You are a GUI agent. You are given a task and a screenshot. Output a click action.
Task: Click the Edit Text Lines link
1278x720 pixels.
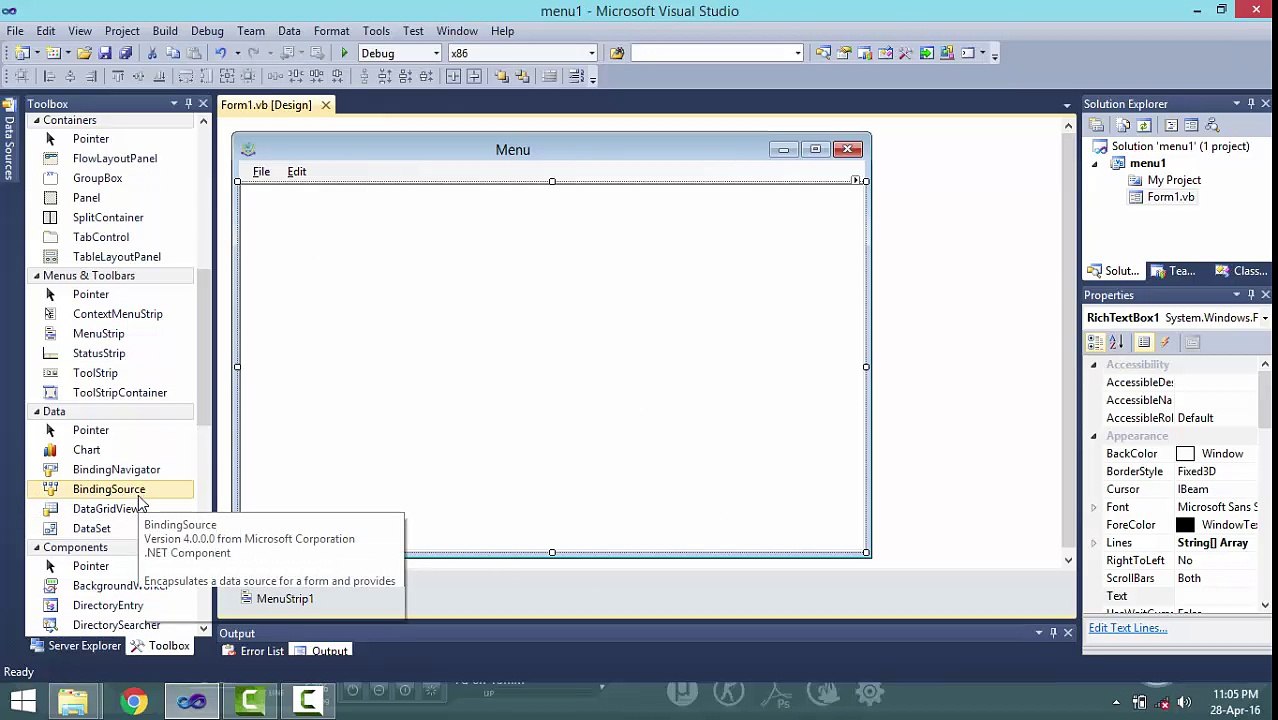pyautogui.click(x=1127, y=628)
